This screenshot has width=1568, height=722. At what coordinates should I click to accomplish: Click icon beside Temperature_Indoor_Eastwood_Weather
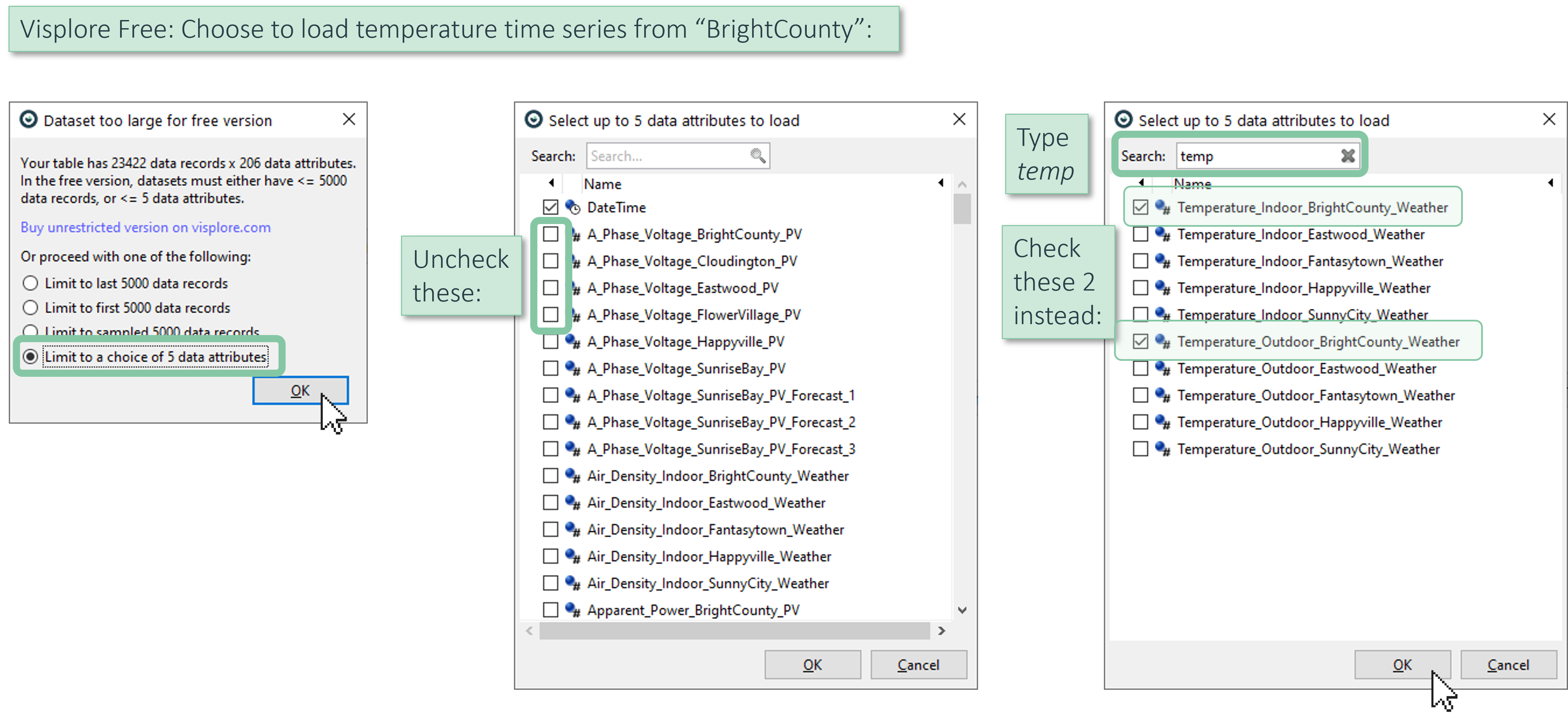(1163, 235)
